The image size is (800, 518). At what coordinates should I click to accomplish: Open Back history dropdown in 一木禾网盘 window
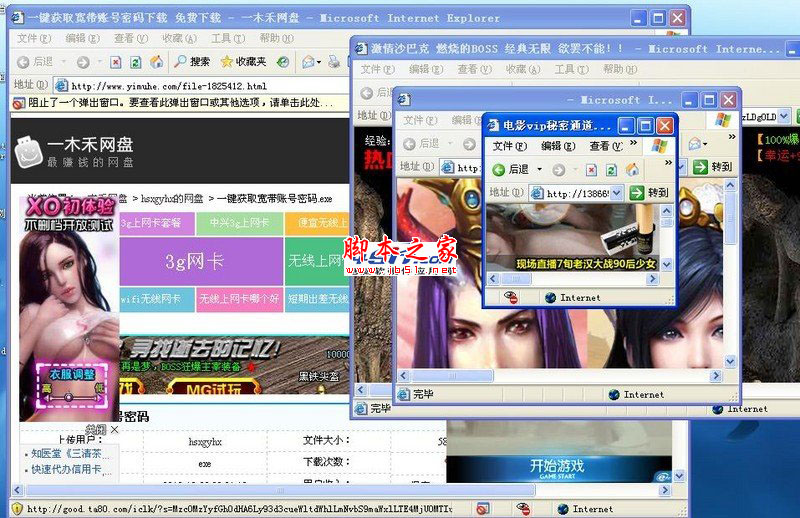(64, 62)
